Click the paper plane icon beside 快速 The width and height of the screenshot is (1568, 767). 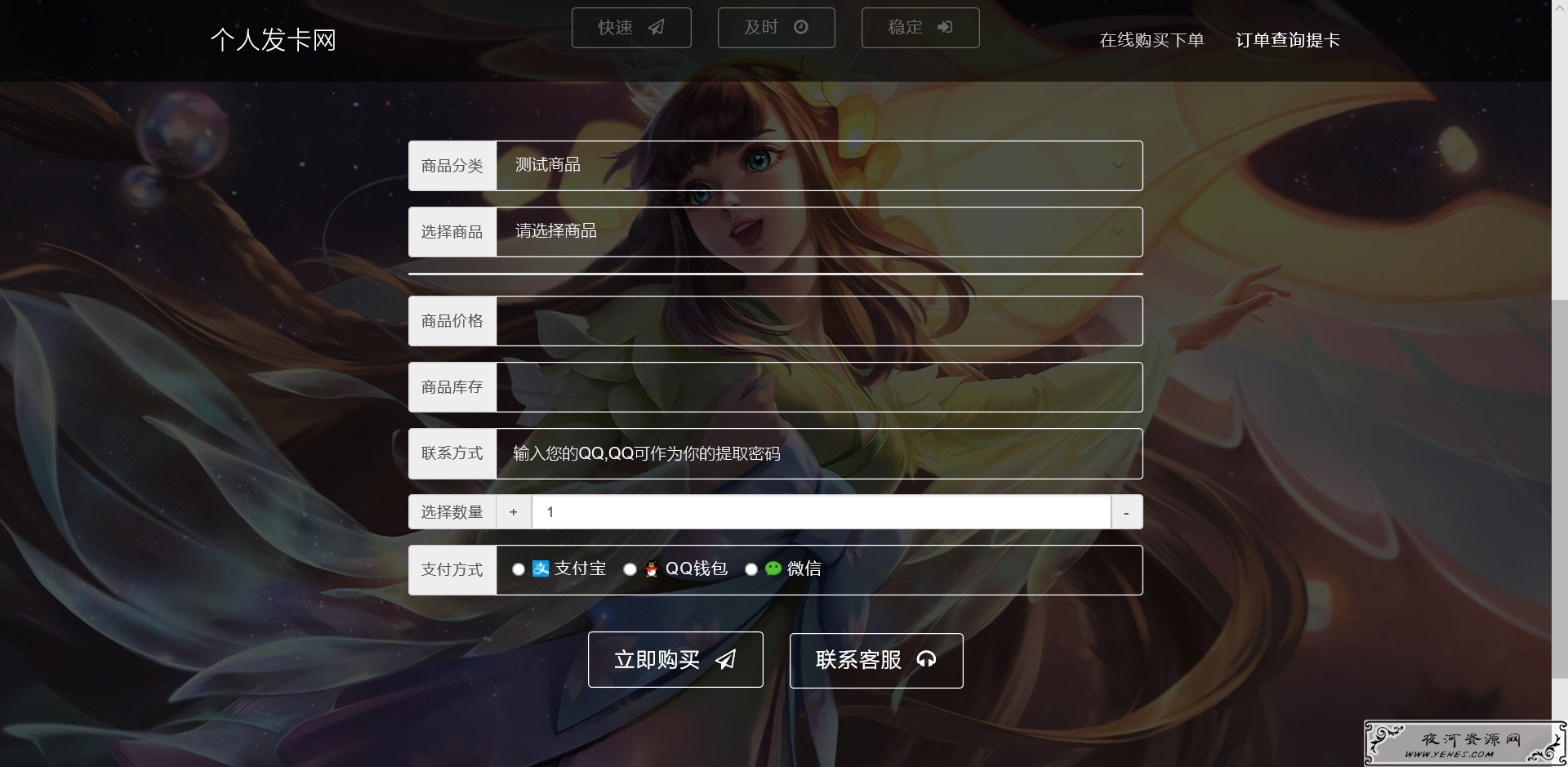point(656,28)
